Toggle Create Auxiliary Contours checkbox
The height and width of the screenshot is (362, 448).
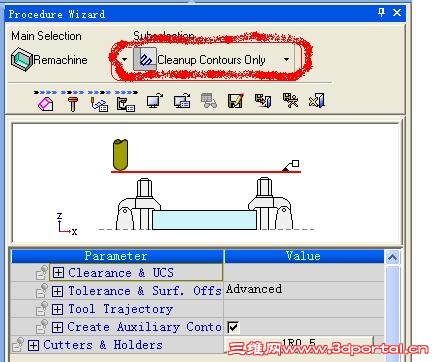(233, 327)
